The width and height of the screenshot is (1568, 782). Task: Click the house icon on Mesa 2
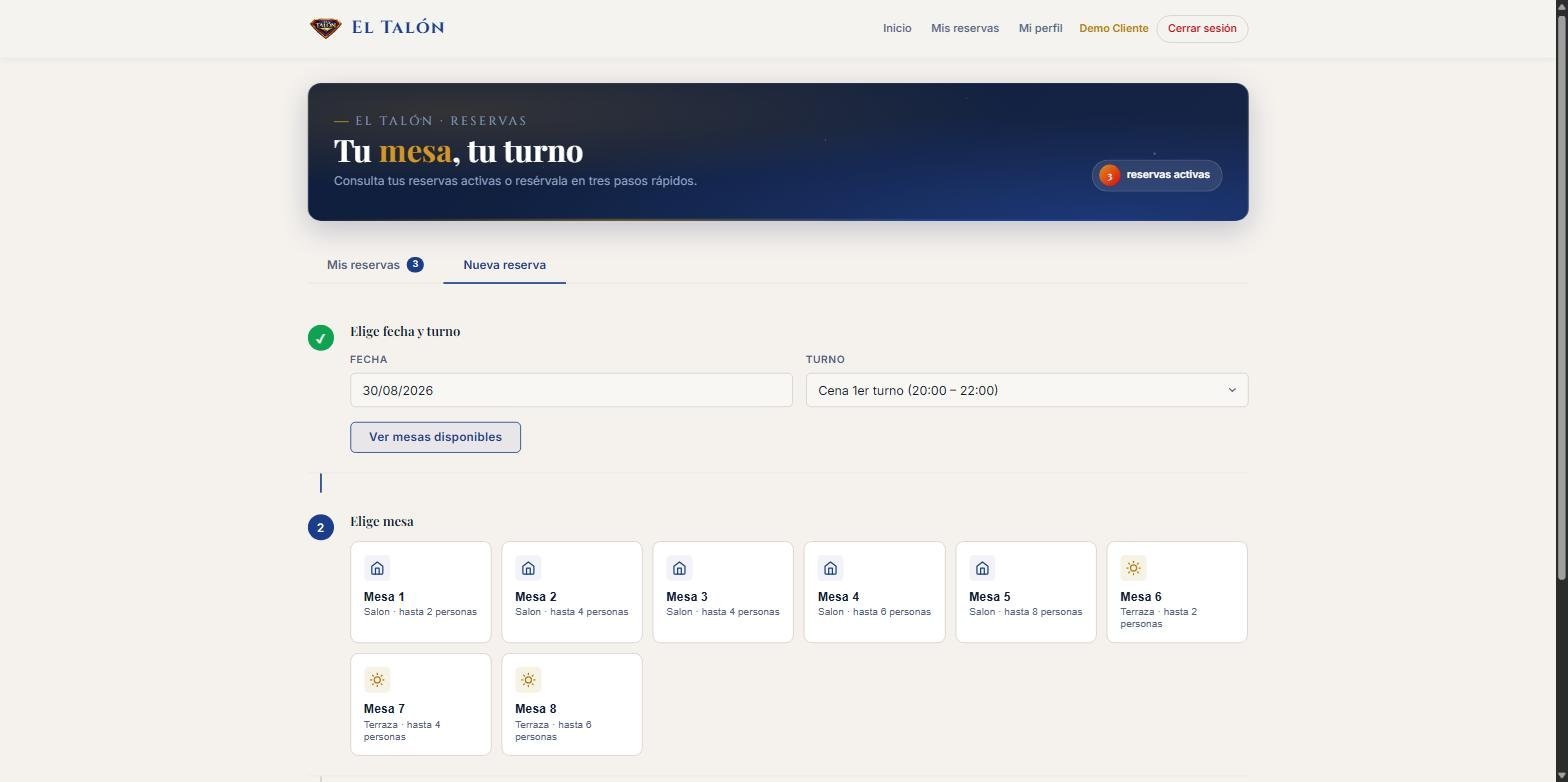click(x=528, y=568)
